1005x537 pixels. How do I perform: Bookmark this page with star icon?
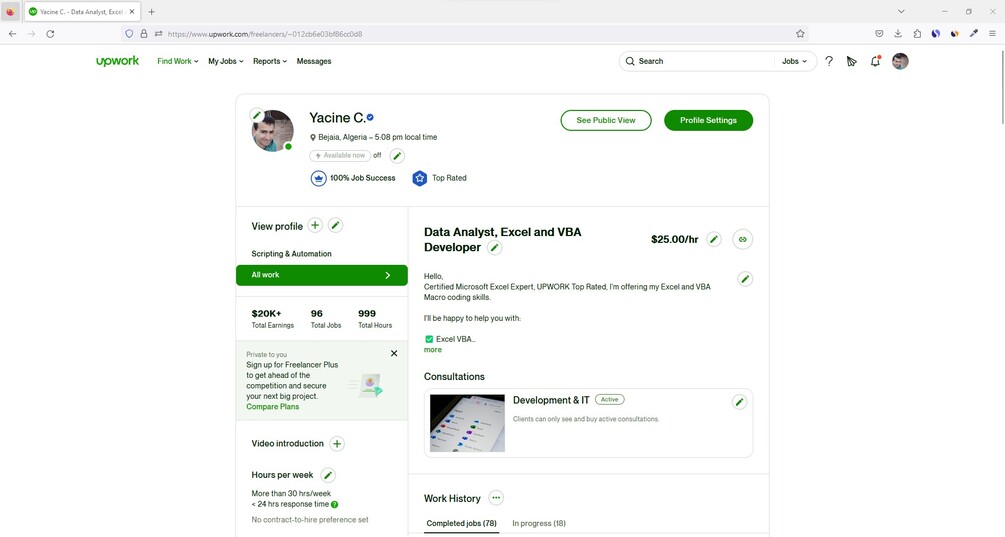(x=800, y=34)
